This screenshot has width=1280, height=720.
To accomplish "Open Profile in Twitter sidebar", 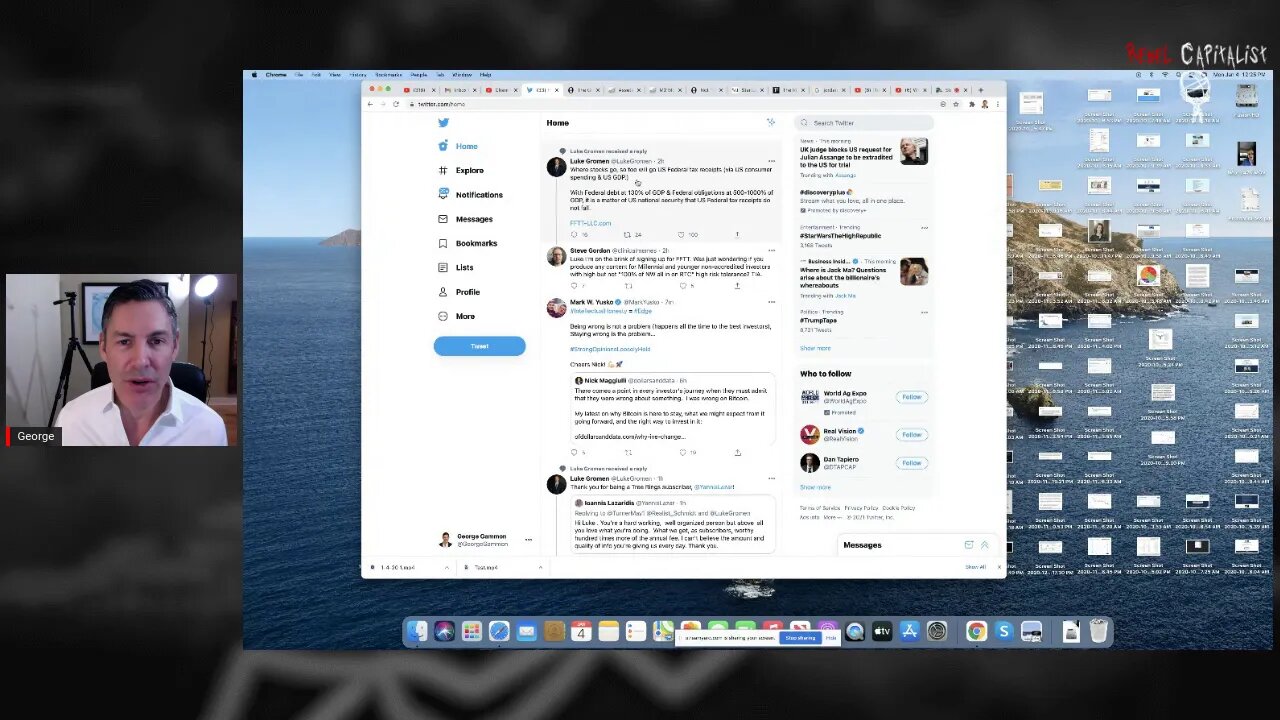I will (x=459, y=292).
